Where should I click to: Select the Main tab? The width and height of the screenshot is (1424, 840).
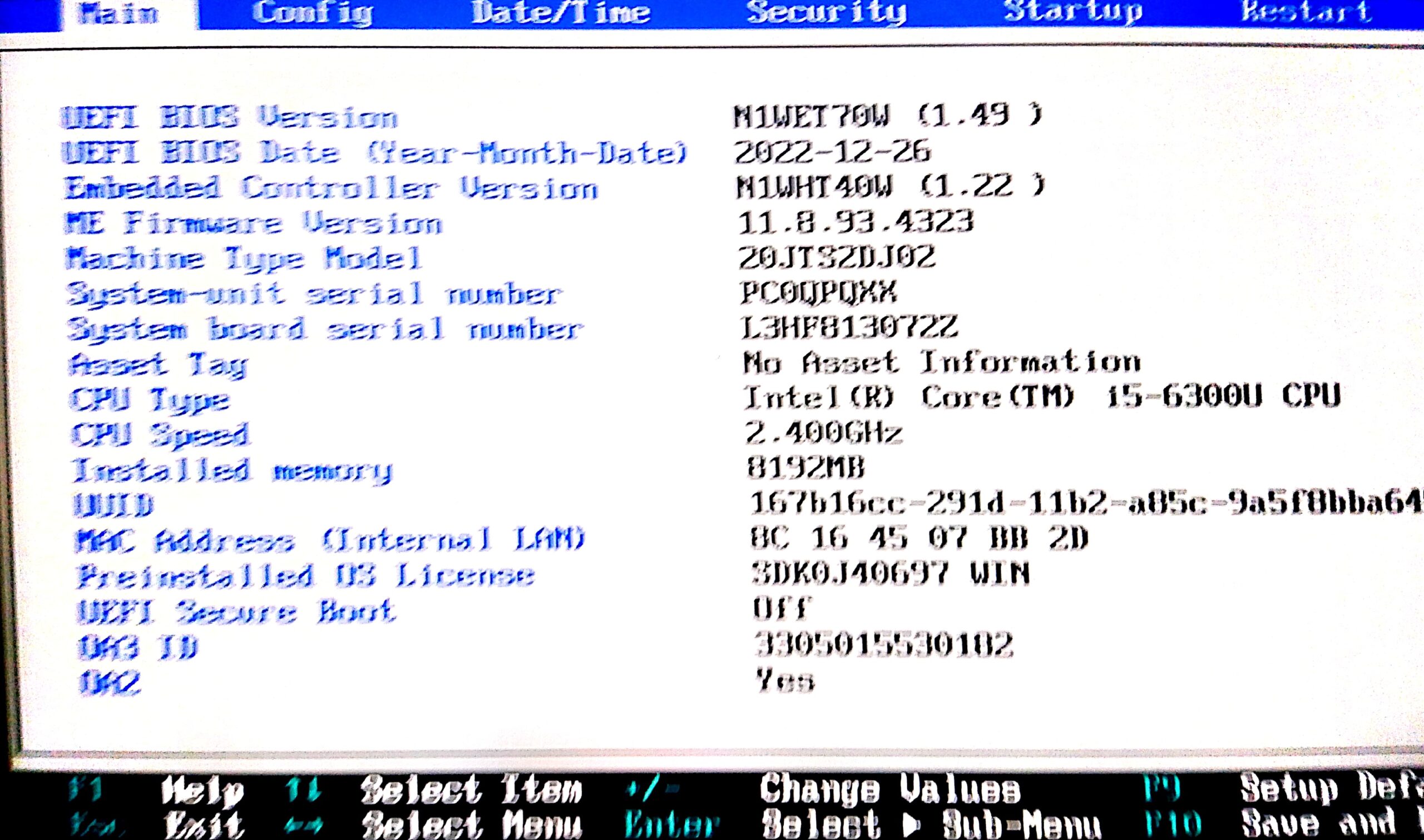click(118, 13)
